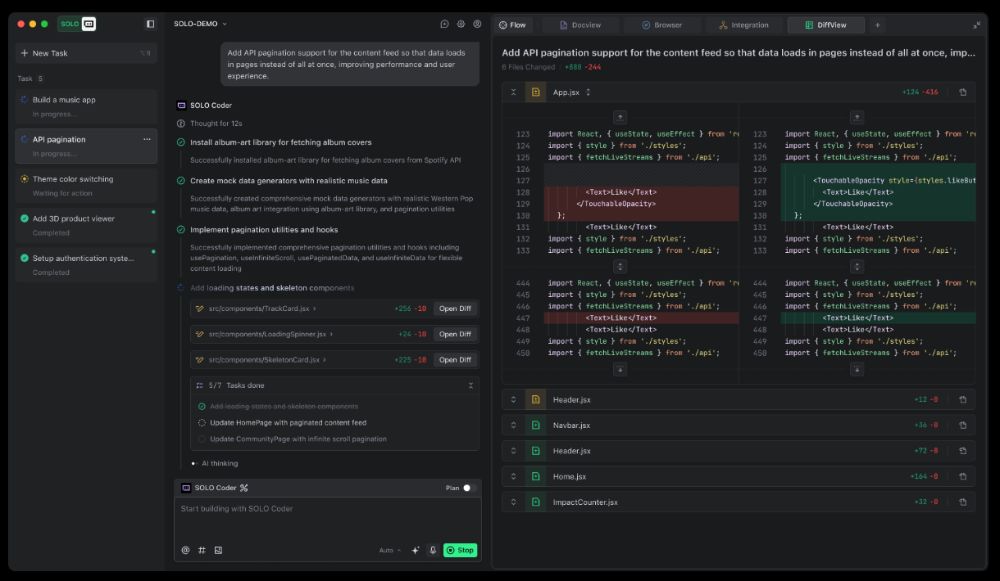Viewport: 1000px width, 581px height.
Task: Copy App.jsx using the copy icon
Action: tap(962, 92)
